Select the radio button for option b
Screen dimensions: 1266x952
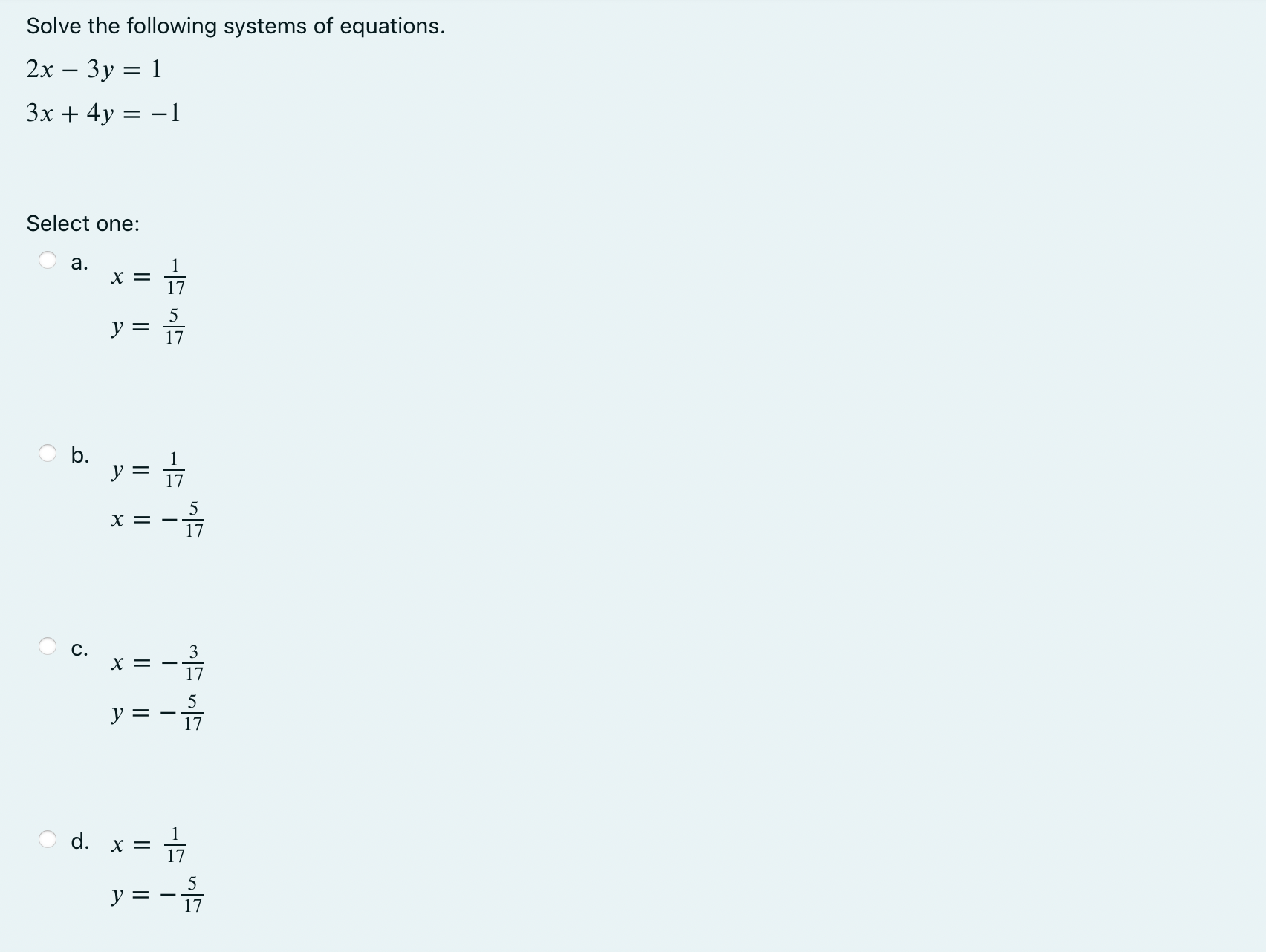(47, 452)
